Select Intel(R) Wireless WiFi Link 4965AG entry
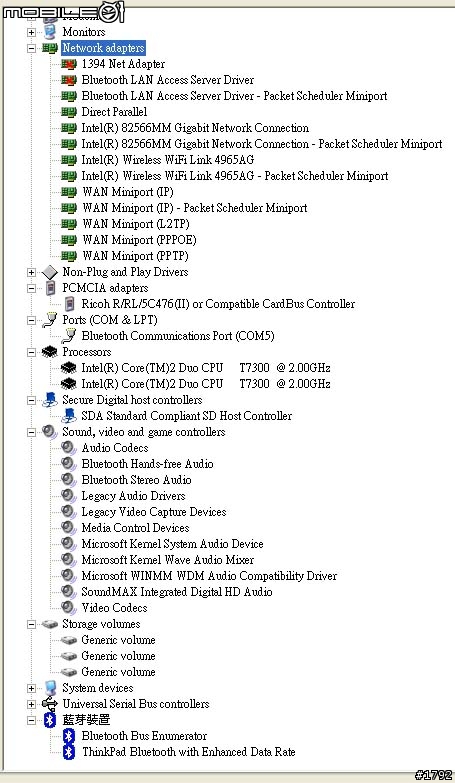455x783 pixels. click(168, 160)
